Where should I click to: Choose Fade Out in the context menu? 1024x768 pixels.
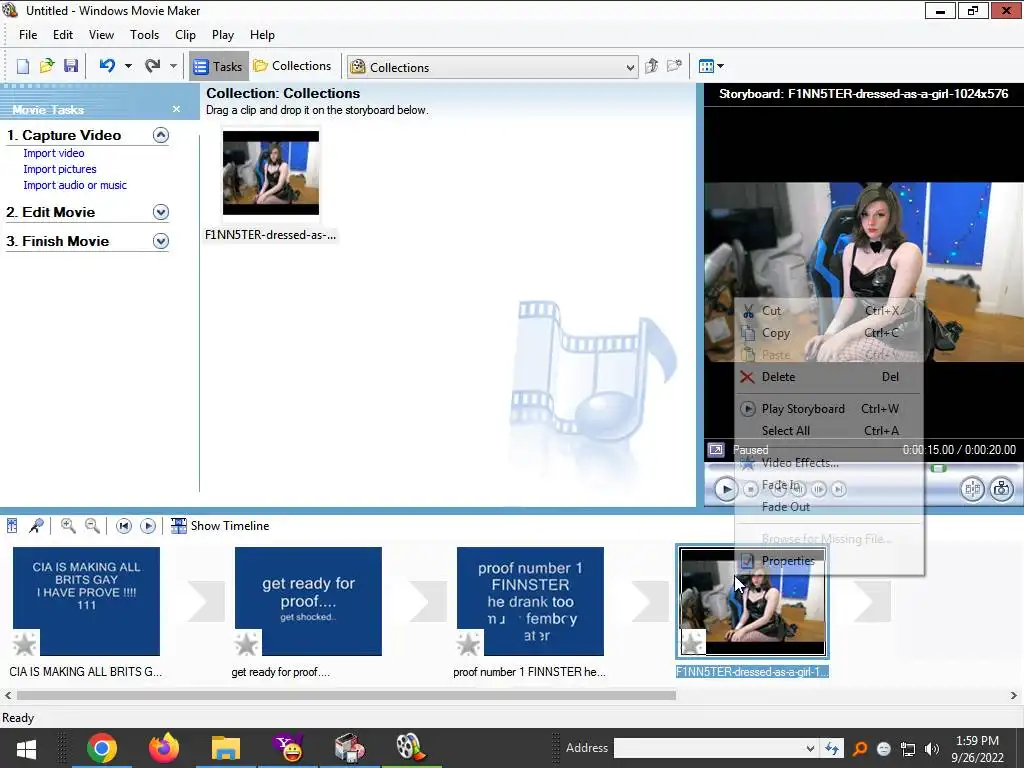pyautogui.click(x=829, y=507)
